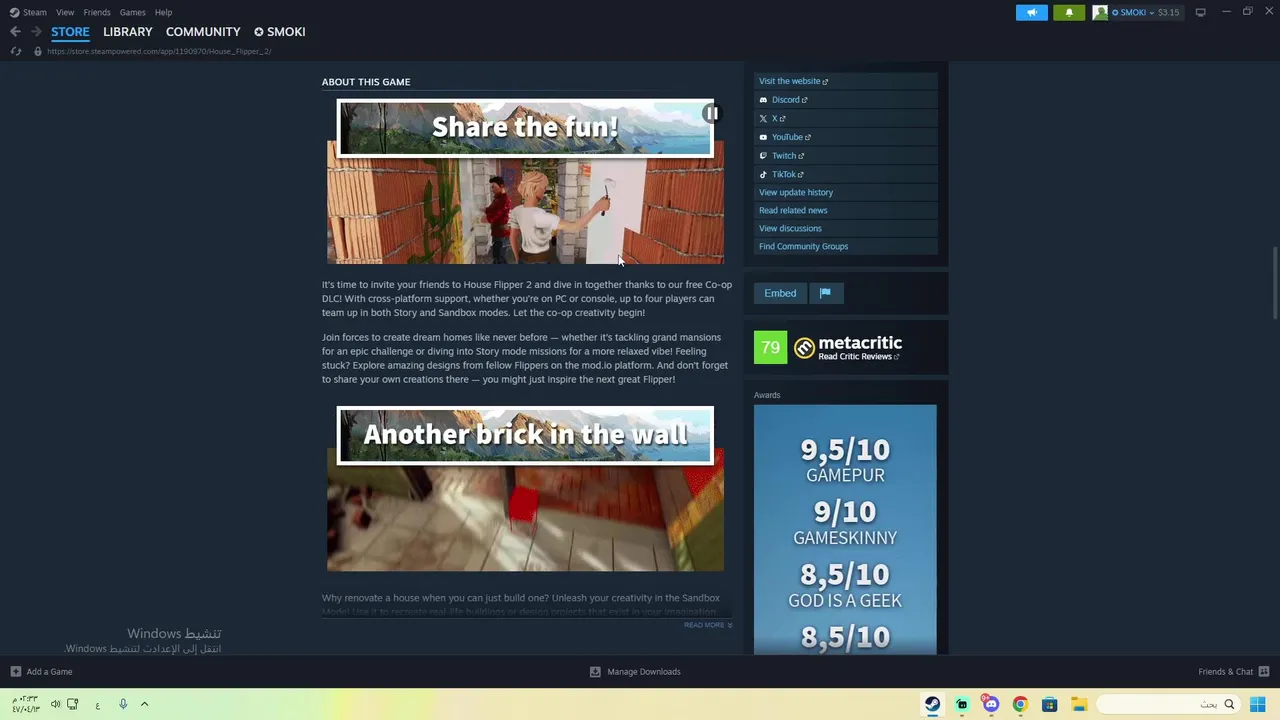Open Friends & Chat
1280x720 pixels.
[x=1233, y=672]
